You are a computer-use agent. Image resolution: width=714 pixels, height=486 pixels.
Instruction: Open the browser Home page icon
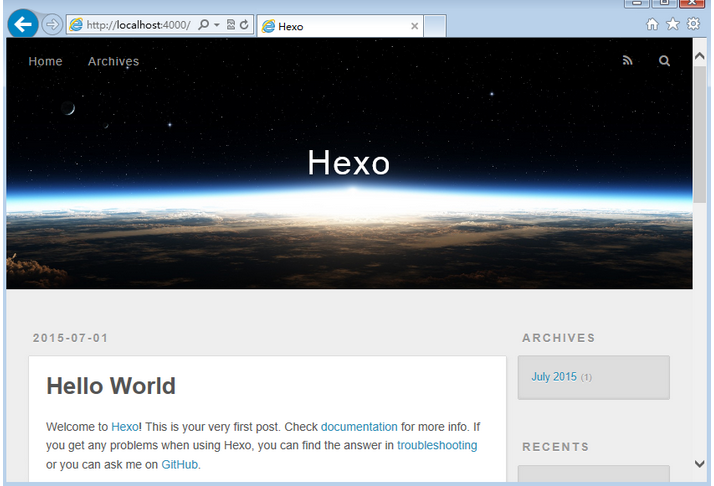pos(652,24)
